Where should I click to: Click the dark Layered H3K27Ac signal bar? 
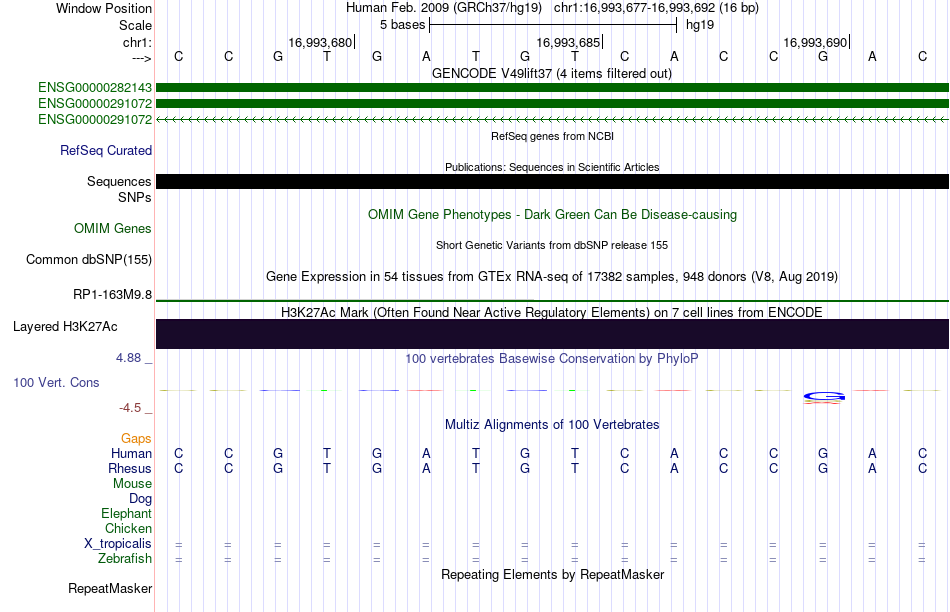(x=552, y=334)
